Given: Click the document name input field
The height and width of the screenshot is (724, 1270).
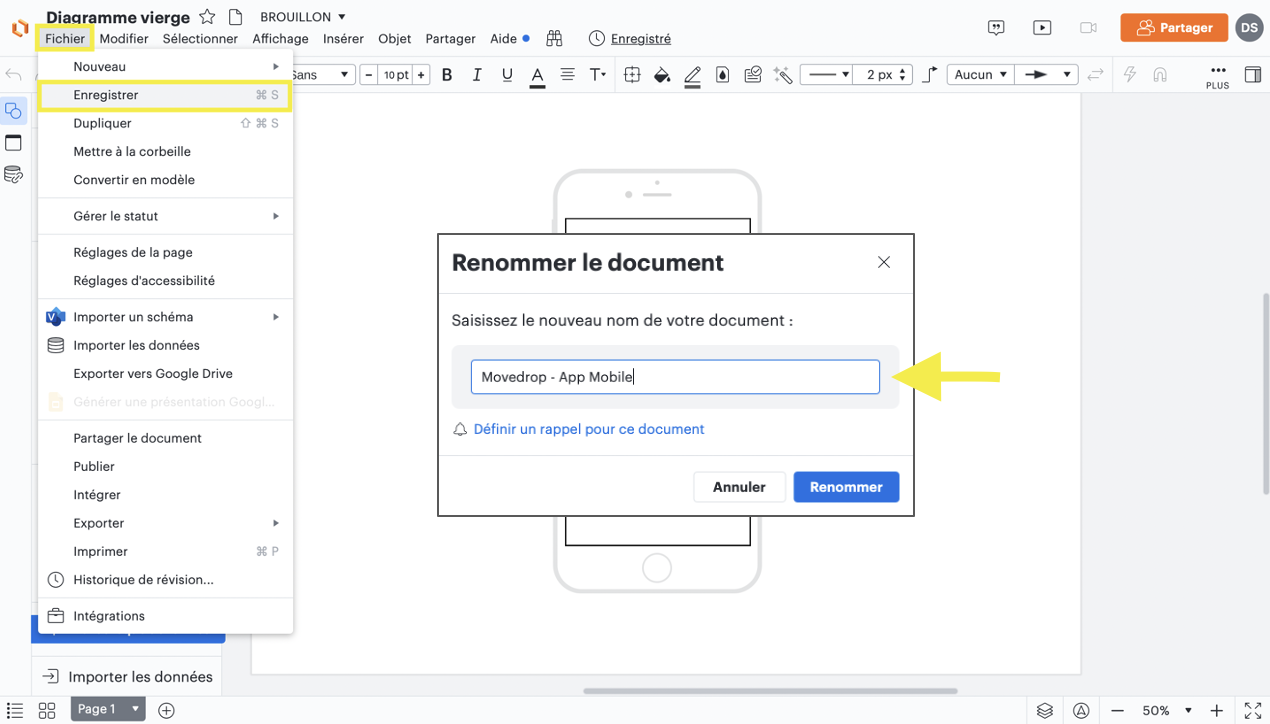Looking at the screenshot, I should [675, 377].
